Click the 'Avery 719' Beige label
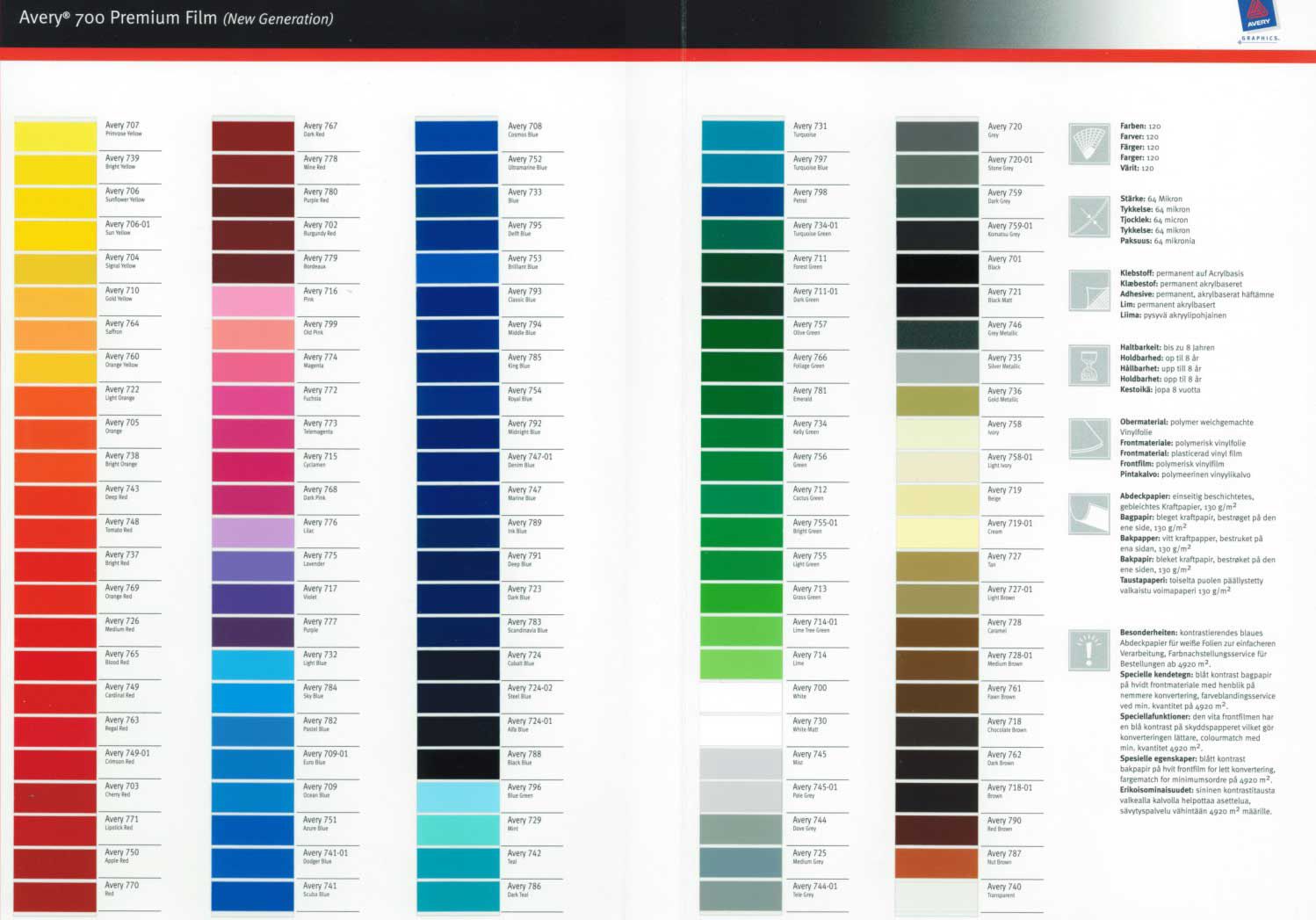The image size is (1316, 920). [x=1005, y=494]
